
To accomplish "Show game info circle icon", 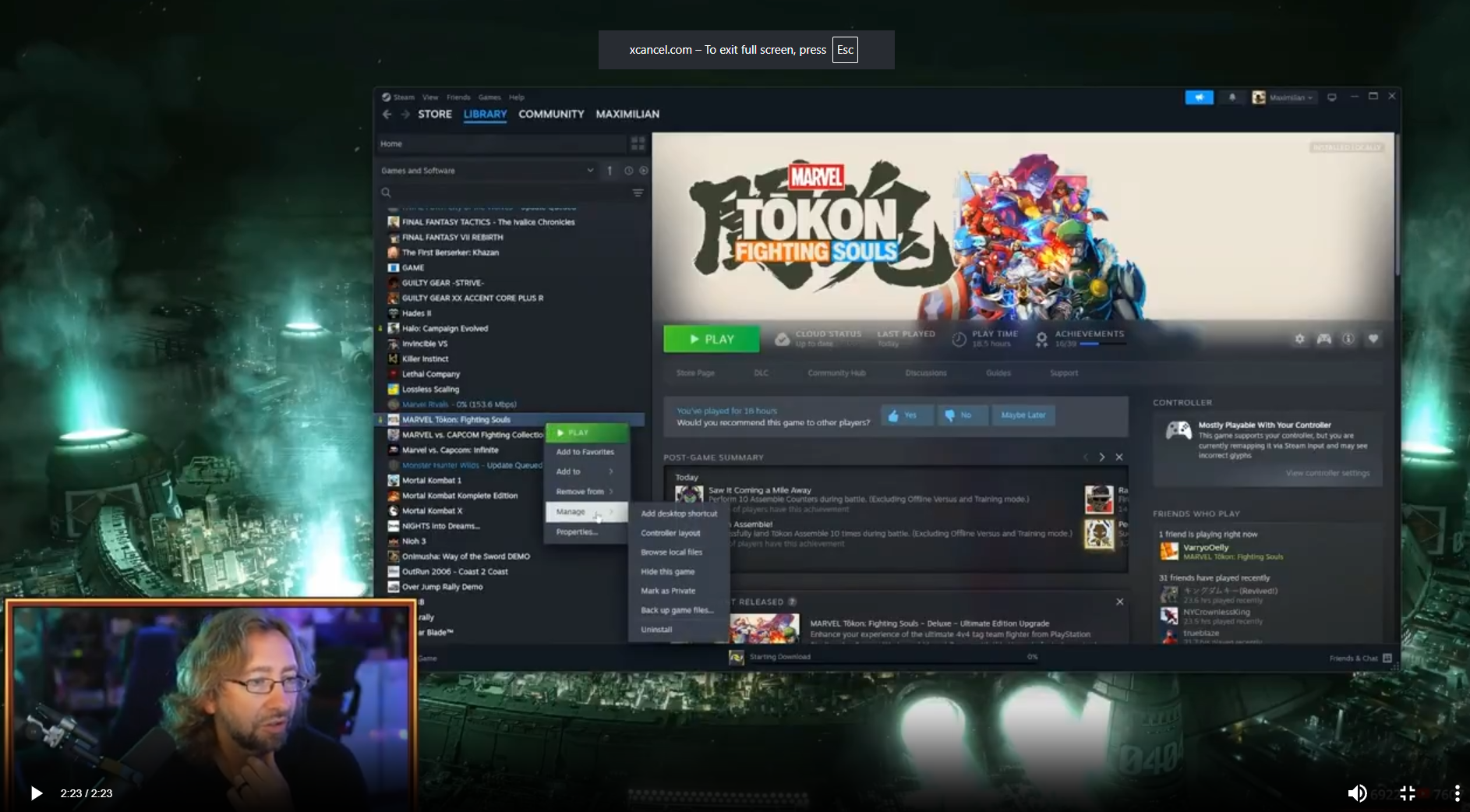I will (1348, 339).
